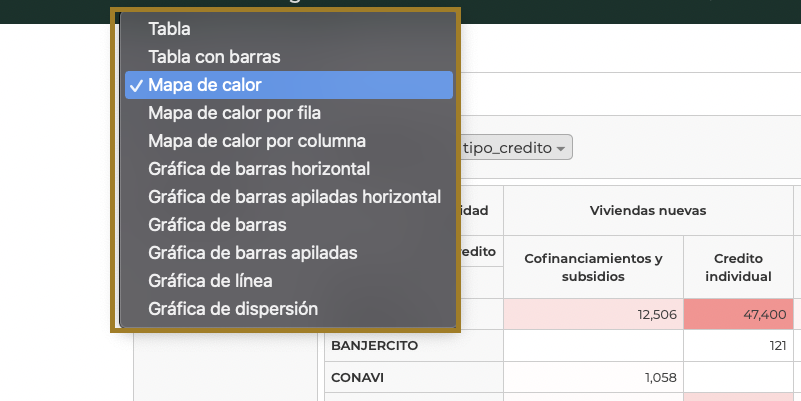Click Cofinanciamientos y subsidios column header
The height and width of the screenshot is (401, 801).
click(593, 267)
